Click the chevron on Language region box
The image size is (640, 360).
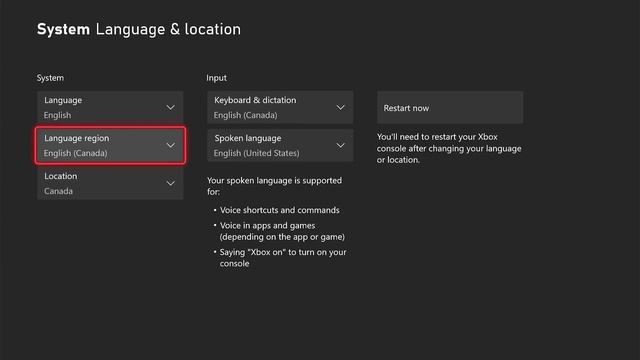click(x=171, y=145)
